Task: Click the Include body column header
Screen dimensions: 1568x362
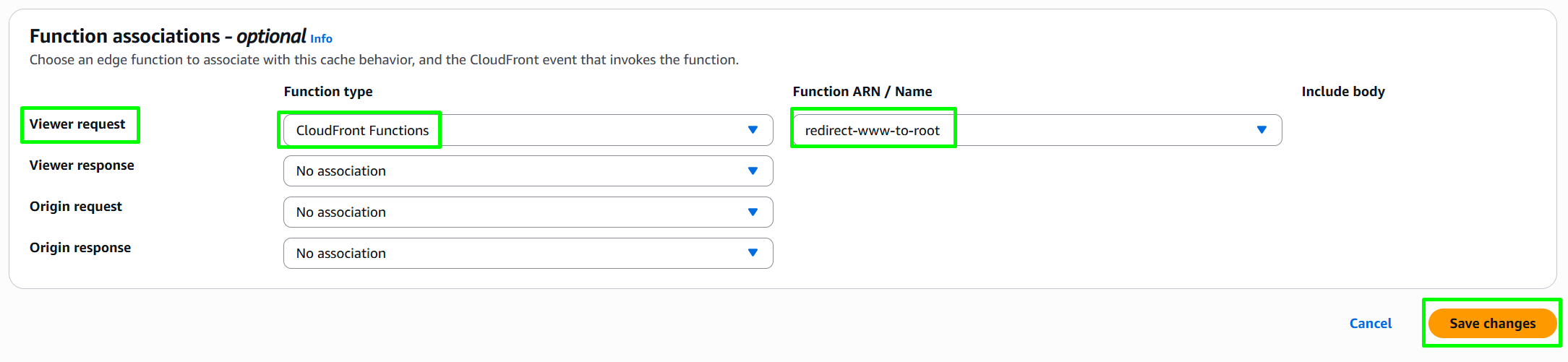Action: click(1343, 92)
